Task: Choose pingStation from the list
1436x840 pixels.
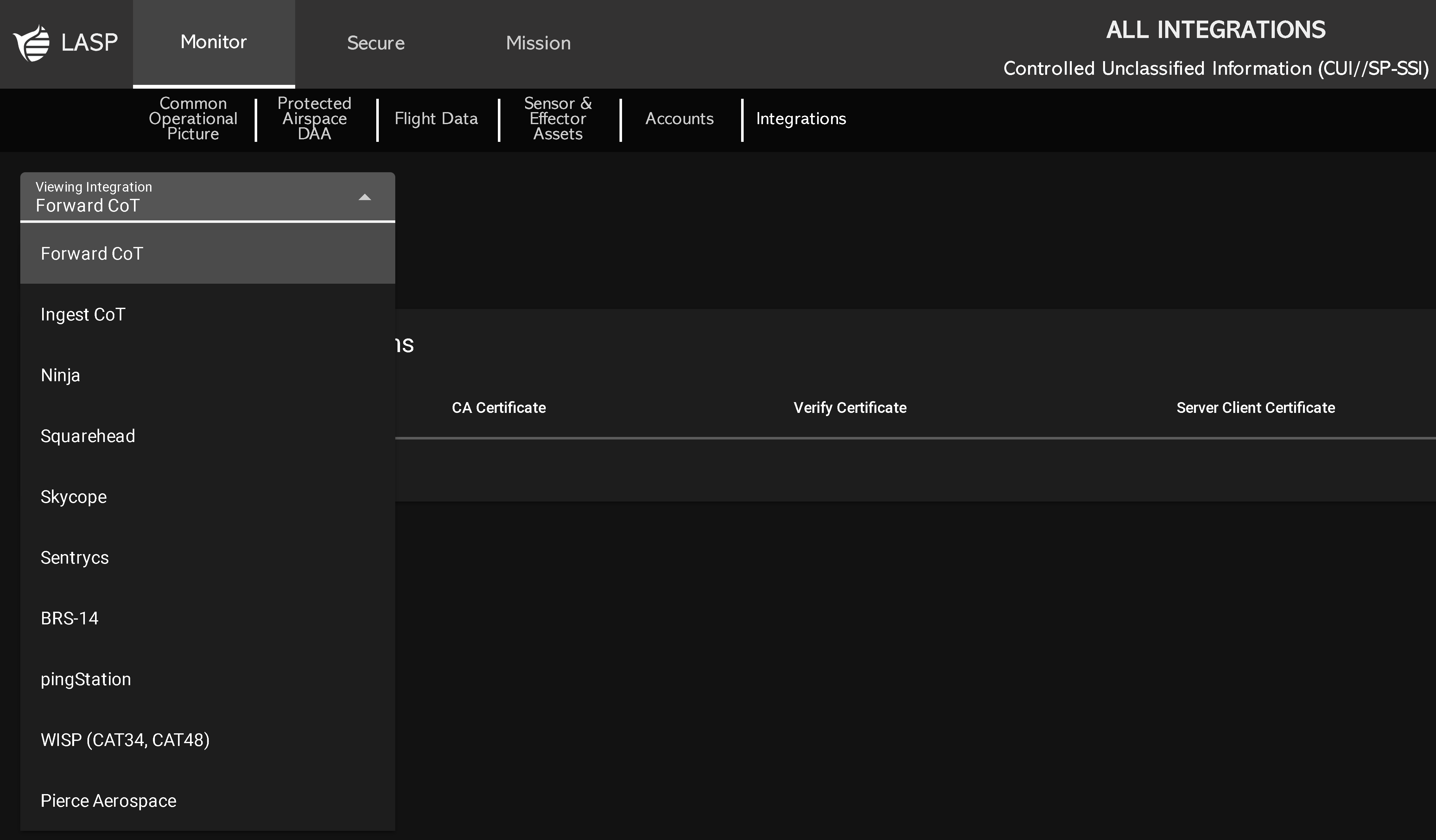Action: 207,679
